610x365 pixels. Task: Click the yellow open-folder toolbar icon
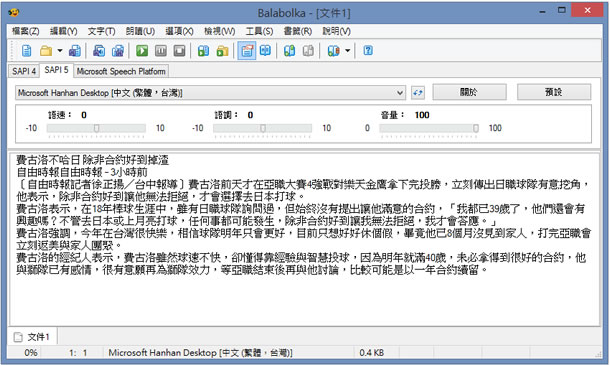coord(46,51)
